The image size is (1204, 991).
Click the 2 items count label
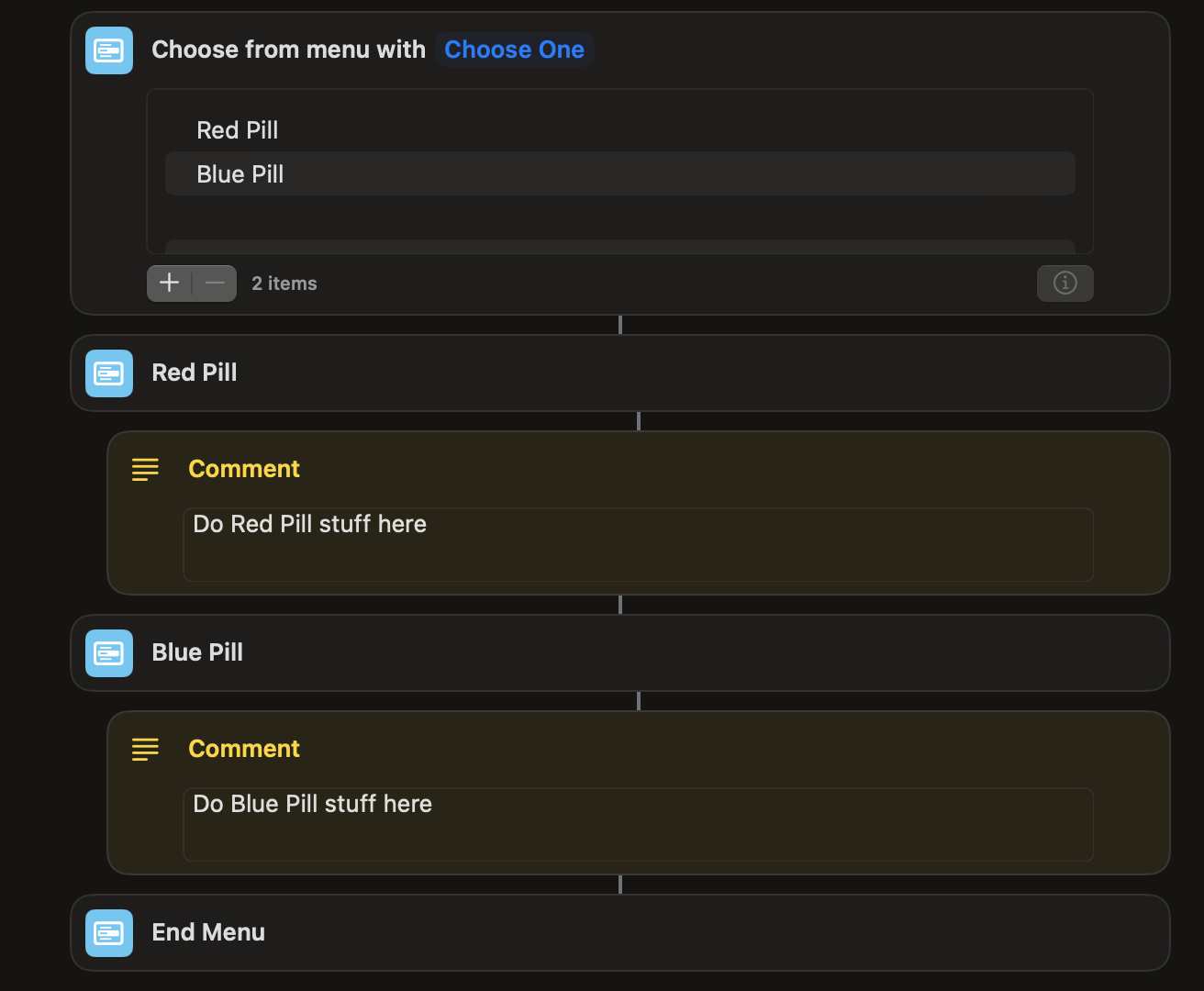[284, 284]
